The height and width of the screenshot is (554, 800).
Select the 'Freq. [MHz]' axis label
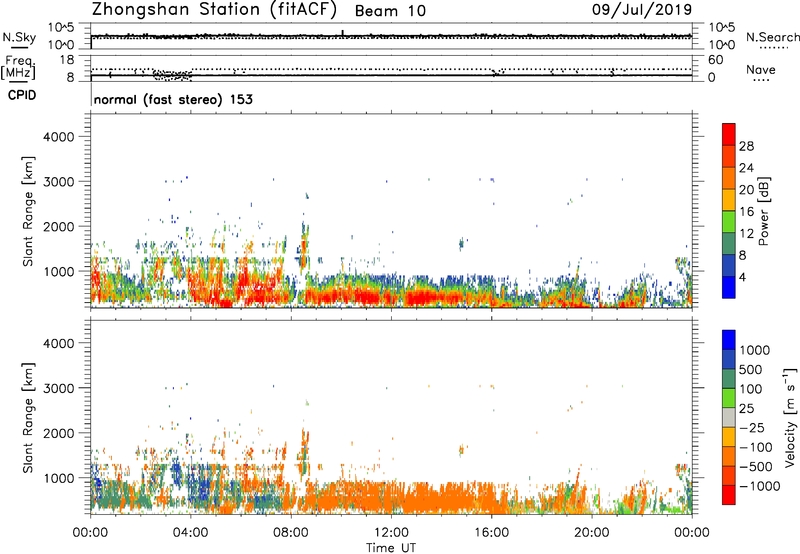point(19,67)
